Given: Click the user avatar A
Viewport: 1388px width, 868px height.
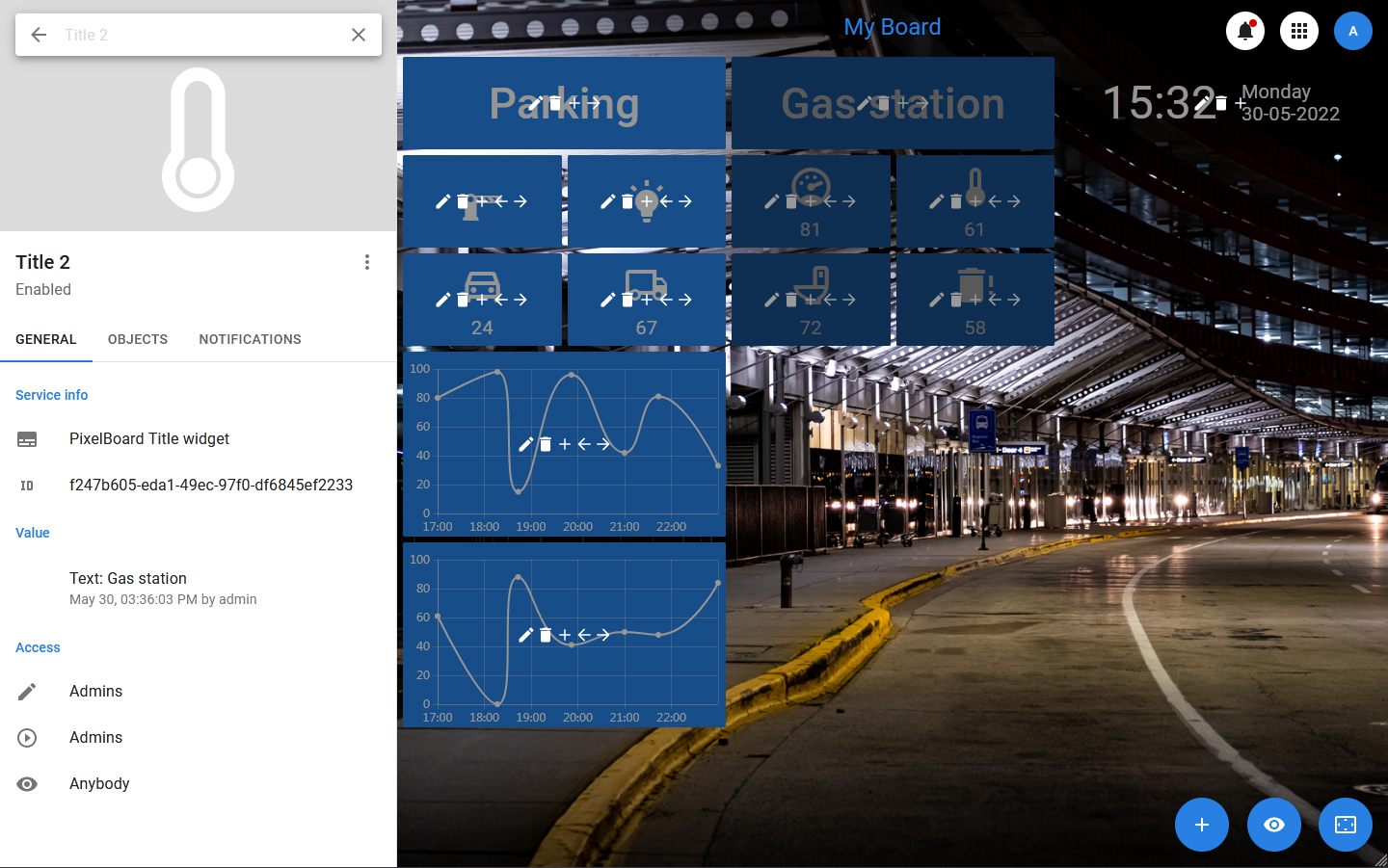Looking at the screenshot, I should pyautogui.click(x=1352, y=31).
